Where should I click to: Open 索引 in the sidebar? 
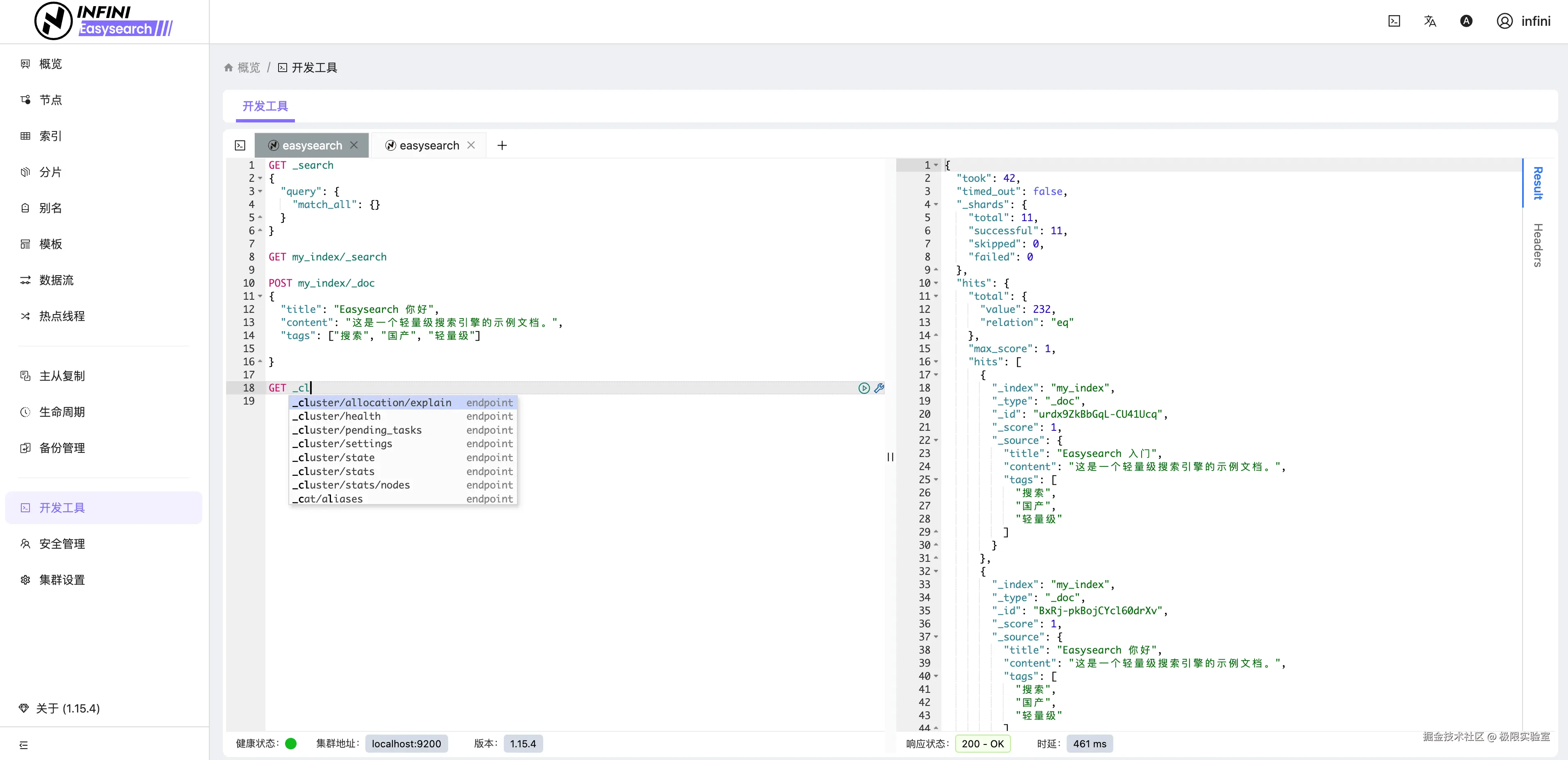pos(50,136)
